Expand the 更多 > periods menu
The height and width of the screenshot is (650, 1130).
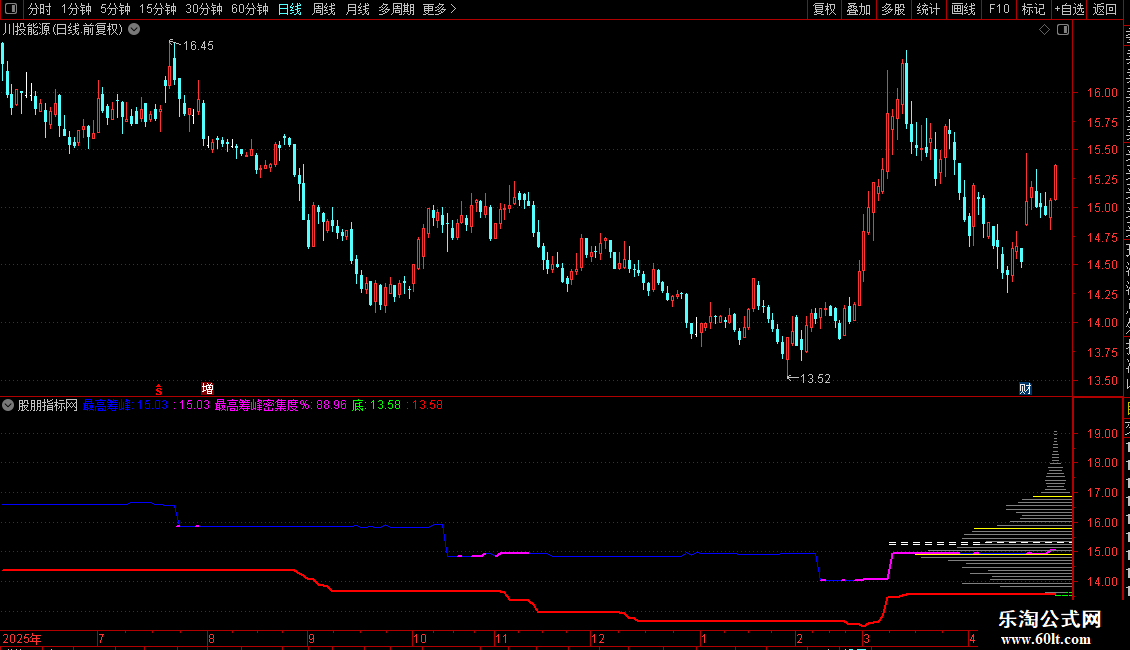pyautogui.click(x=440, y=9)
